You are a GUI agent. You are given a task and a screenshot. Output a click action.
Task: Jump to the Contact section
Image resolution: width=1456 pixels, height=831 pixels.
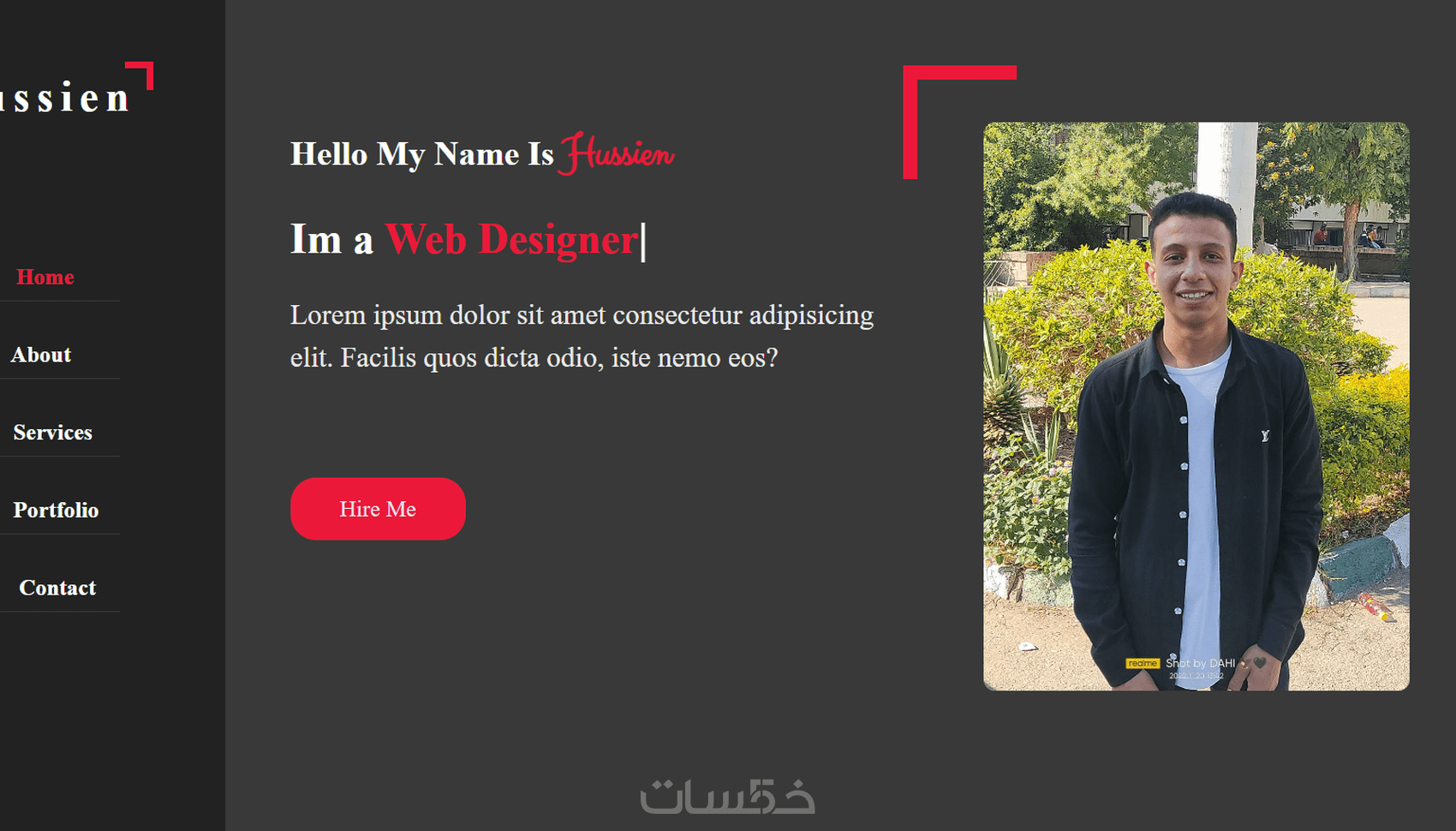(x=57, y=588)
